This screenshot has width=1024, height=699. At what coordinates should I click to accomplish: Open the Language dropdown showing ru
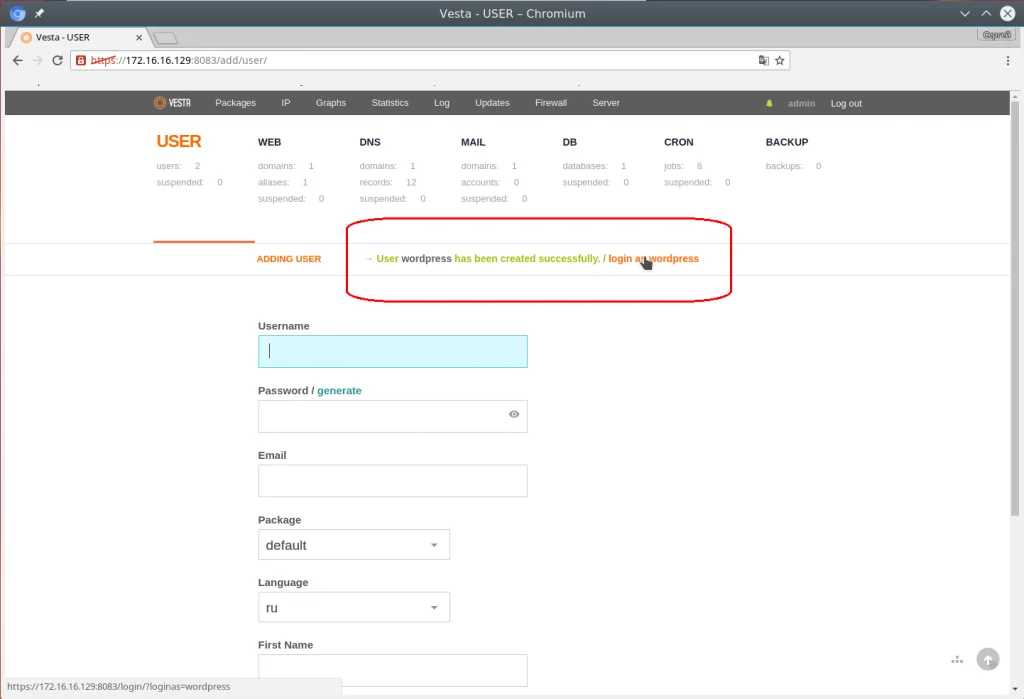point(354,608)
